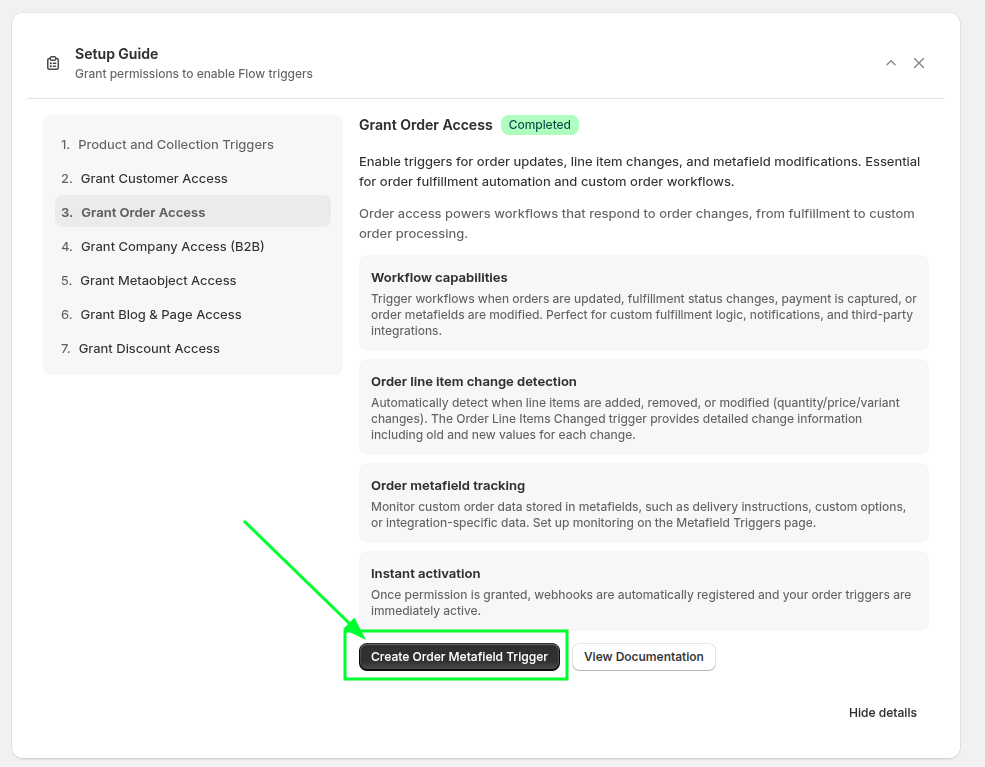Screen dimensions: 985x767
Task: Open step 1 Product and Collection Triggers
Action: pos(175,145)
